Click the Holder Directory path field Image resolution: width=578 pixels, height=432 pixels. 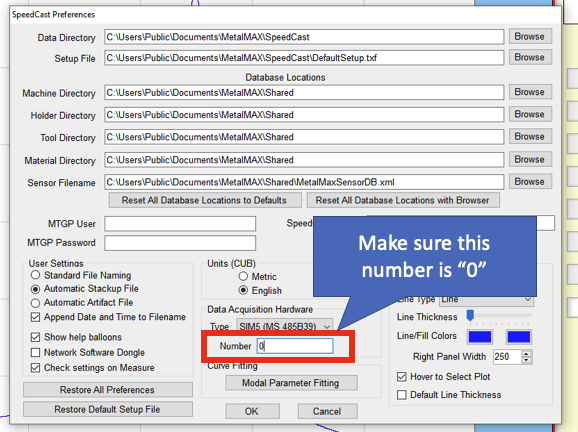pos(304,115)
